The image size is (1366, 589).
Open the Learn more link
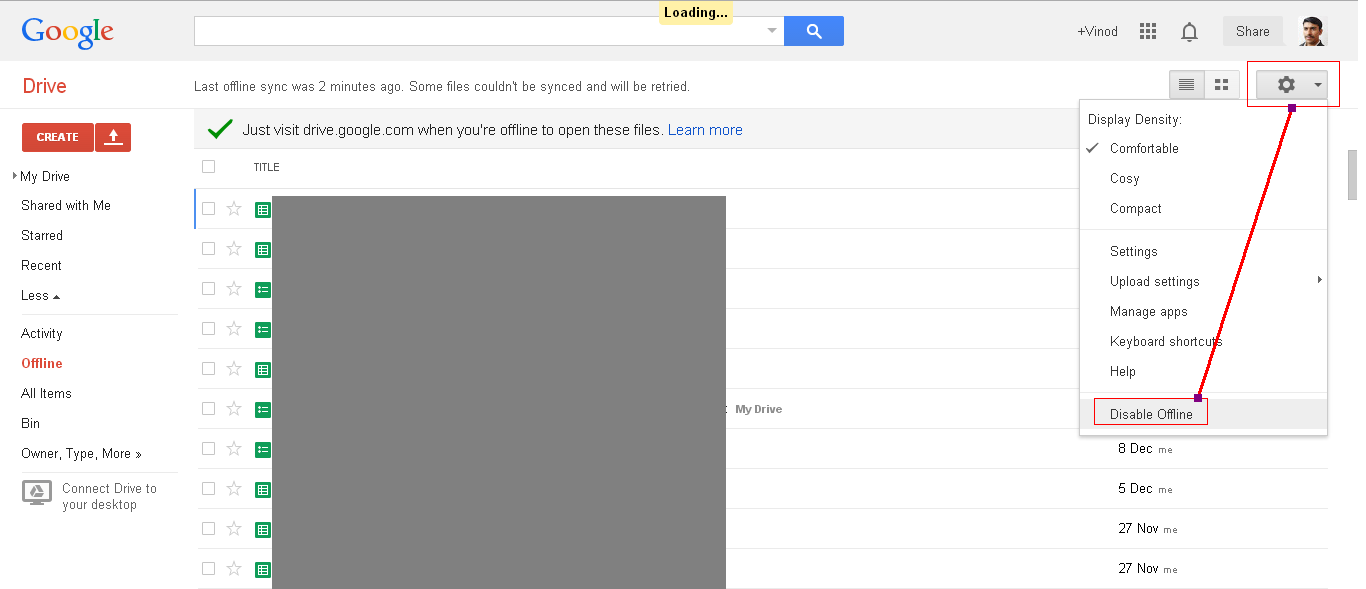(705, 129)
